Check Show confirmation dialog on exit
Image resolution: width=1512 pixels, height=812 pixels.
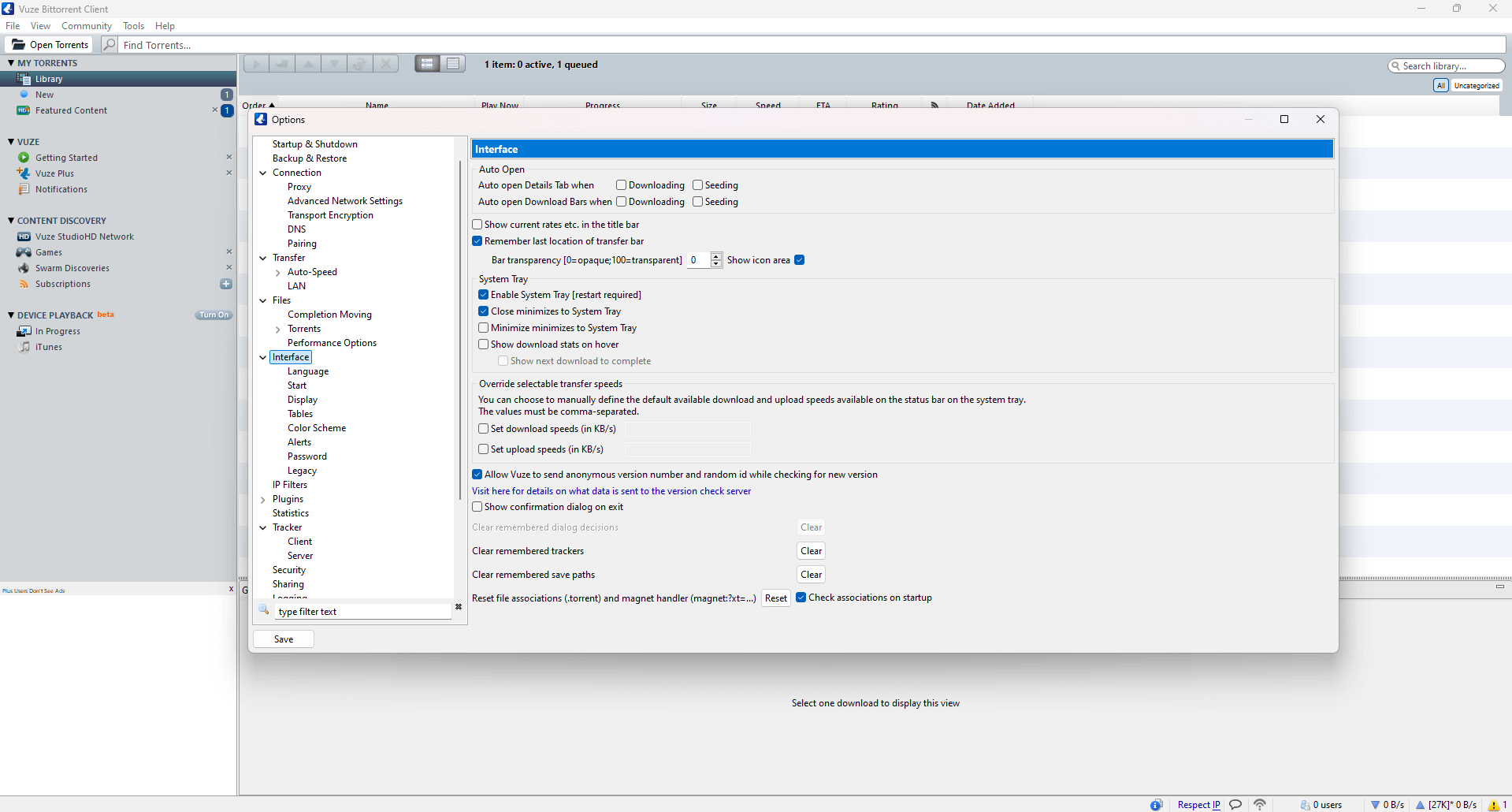477,507
